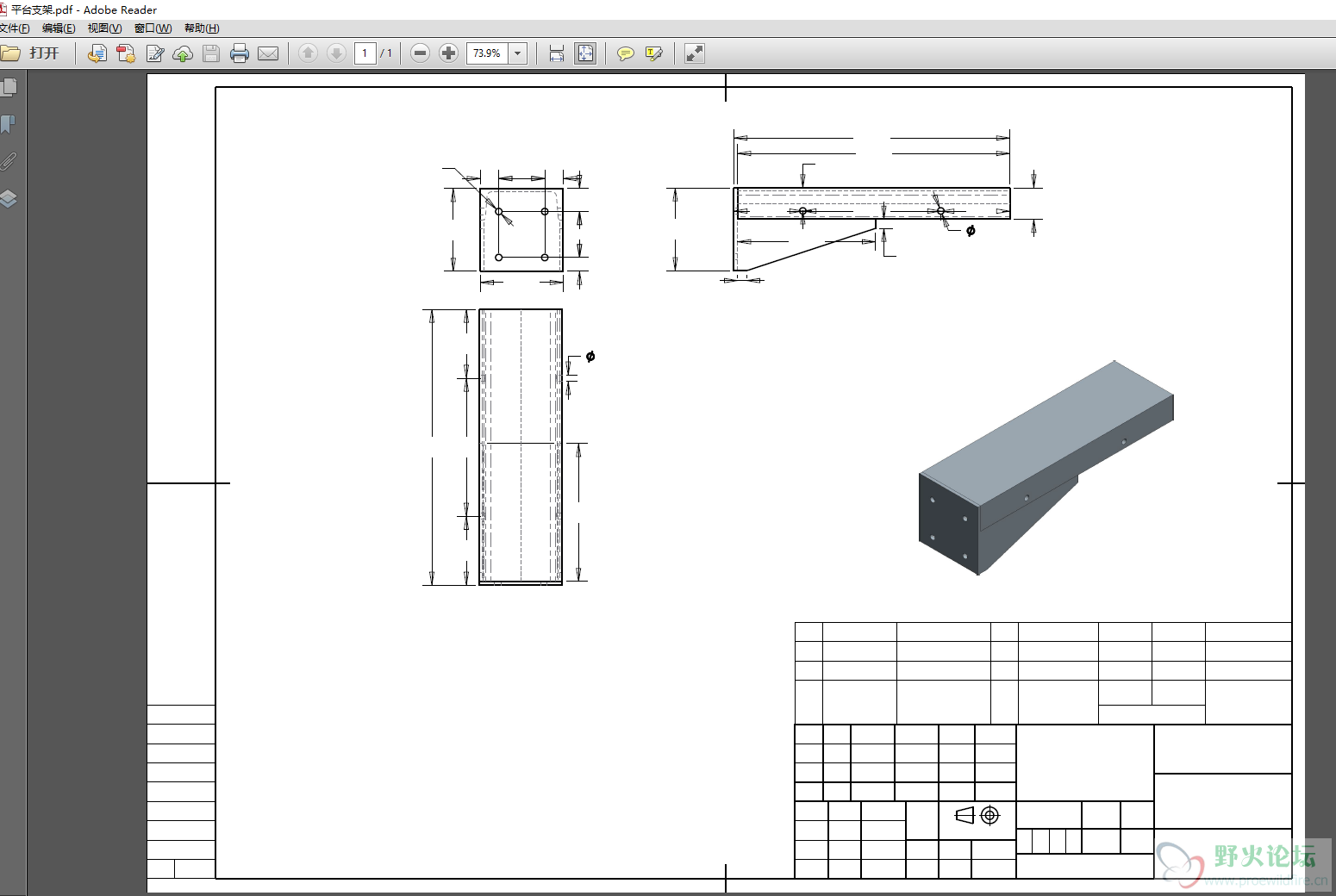Click the 打开 open file button
This screenshot has height=896, width=1336.
[31, 53]
